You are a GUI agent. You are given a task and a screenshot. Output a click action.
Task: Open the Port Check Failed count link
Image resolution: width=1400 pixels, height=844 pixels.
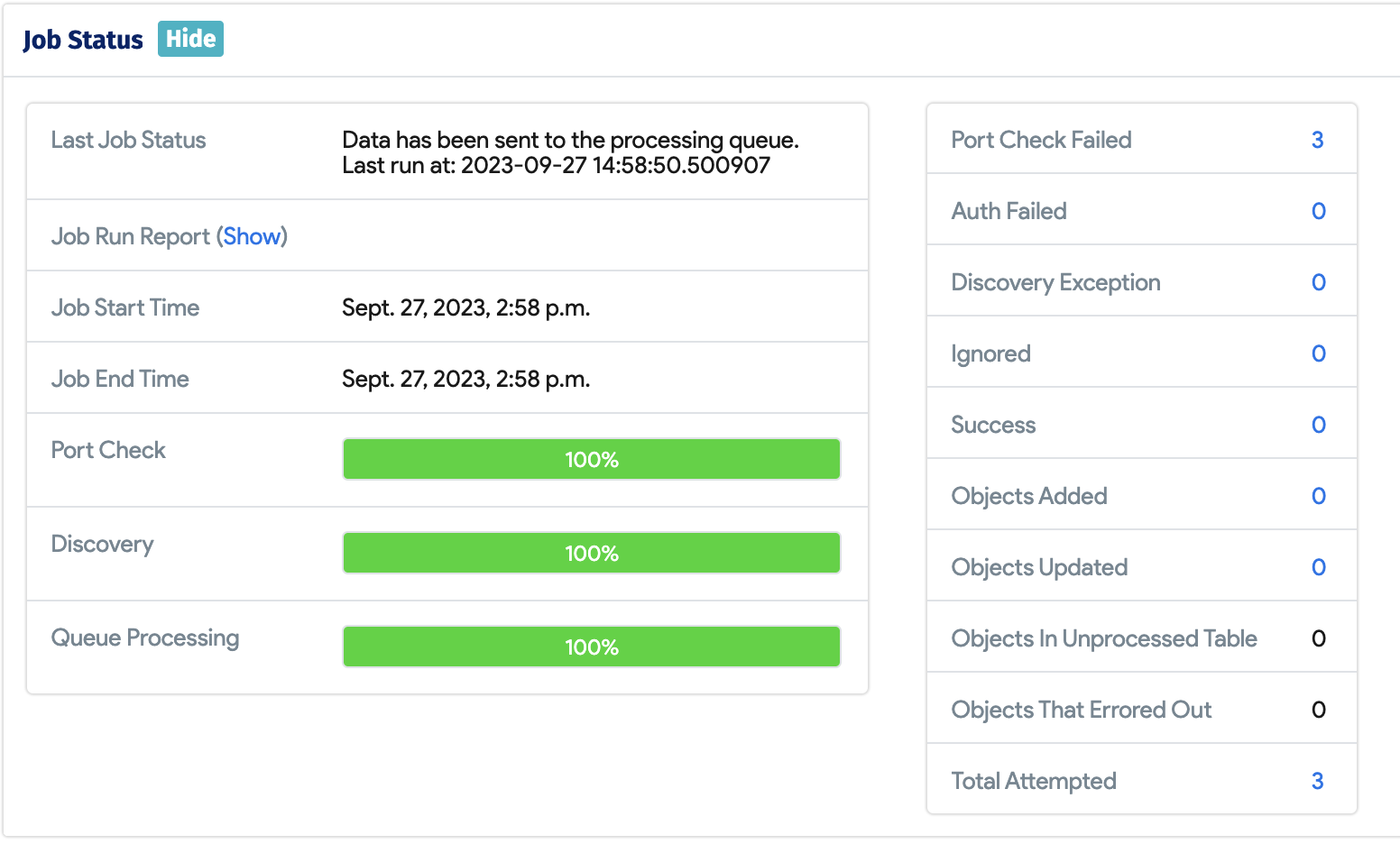click(x=1318, y=140)
